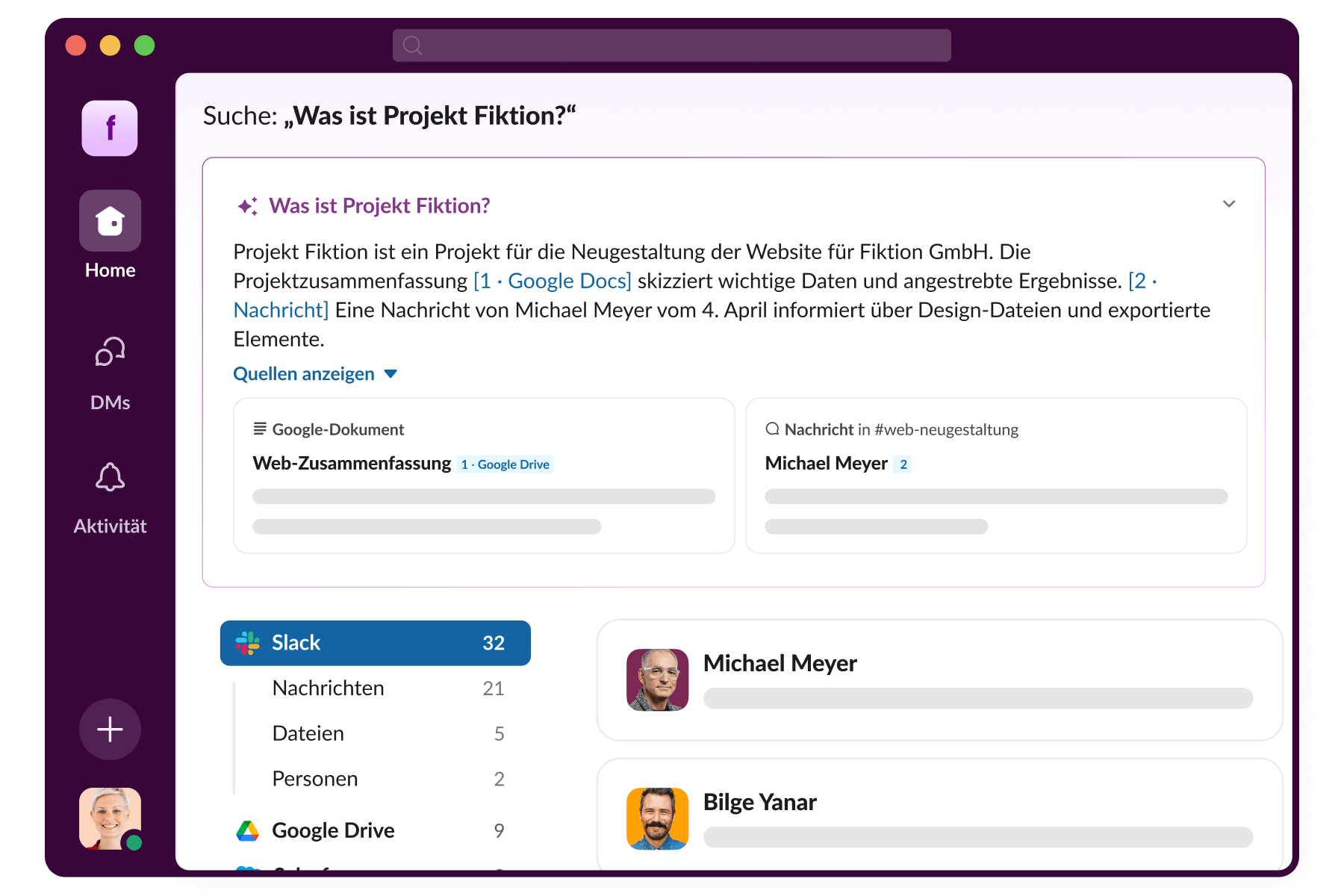Expand Quellen anzeigen sources dropdown

315,374
